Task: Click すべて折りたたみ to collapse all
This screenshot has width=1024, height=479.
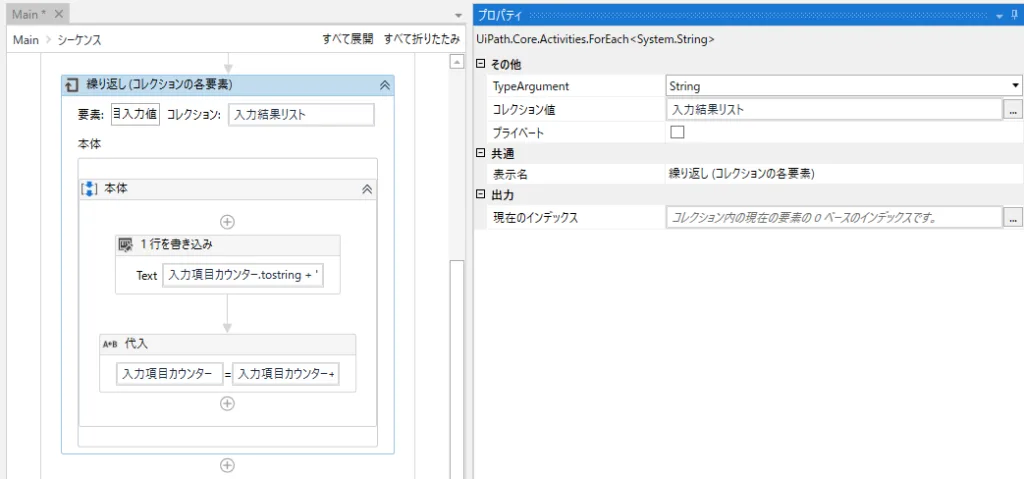Action: [x=421, y=39]
